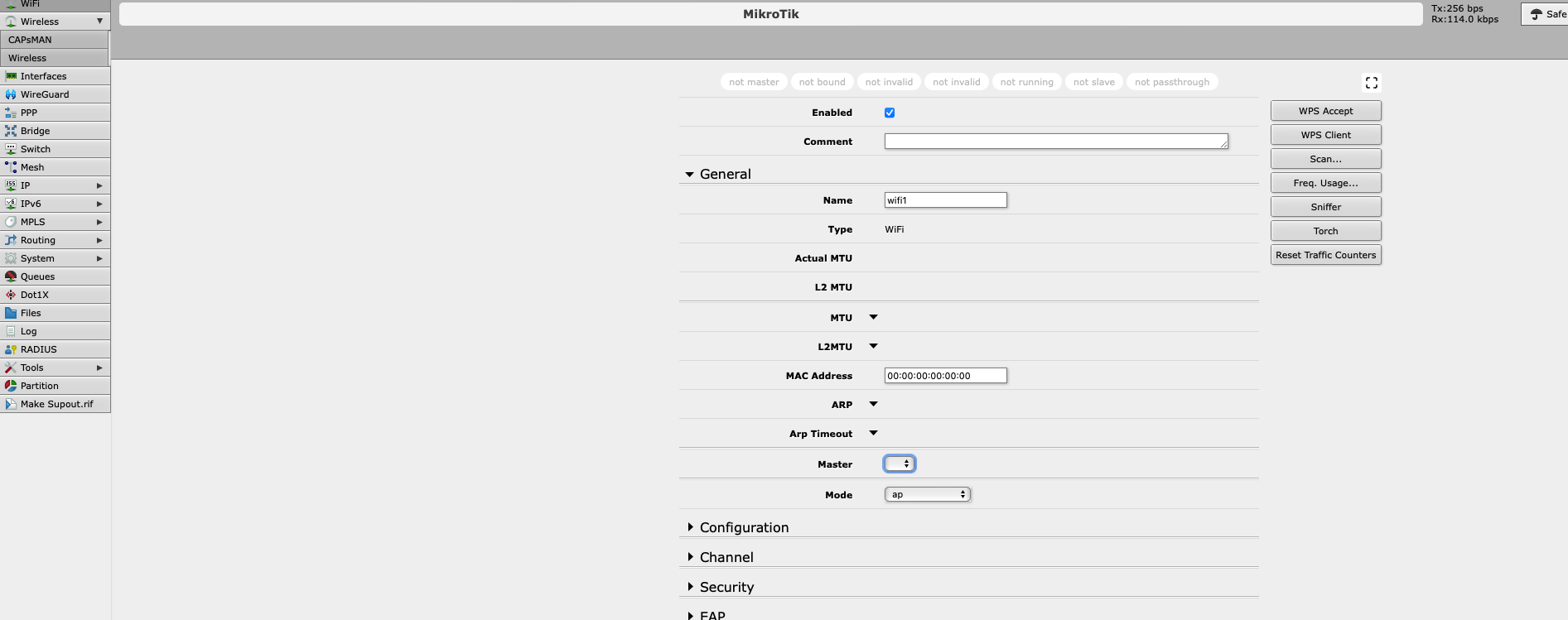Click the Comment text field

(1056, 142)
